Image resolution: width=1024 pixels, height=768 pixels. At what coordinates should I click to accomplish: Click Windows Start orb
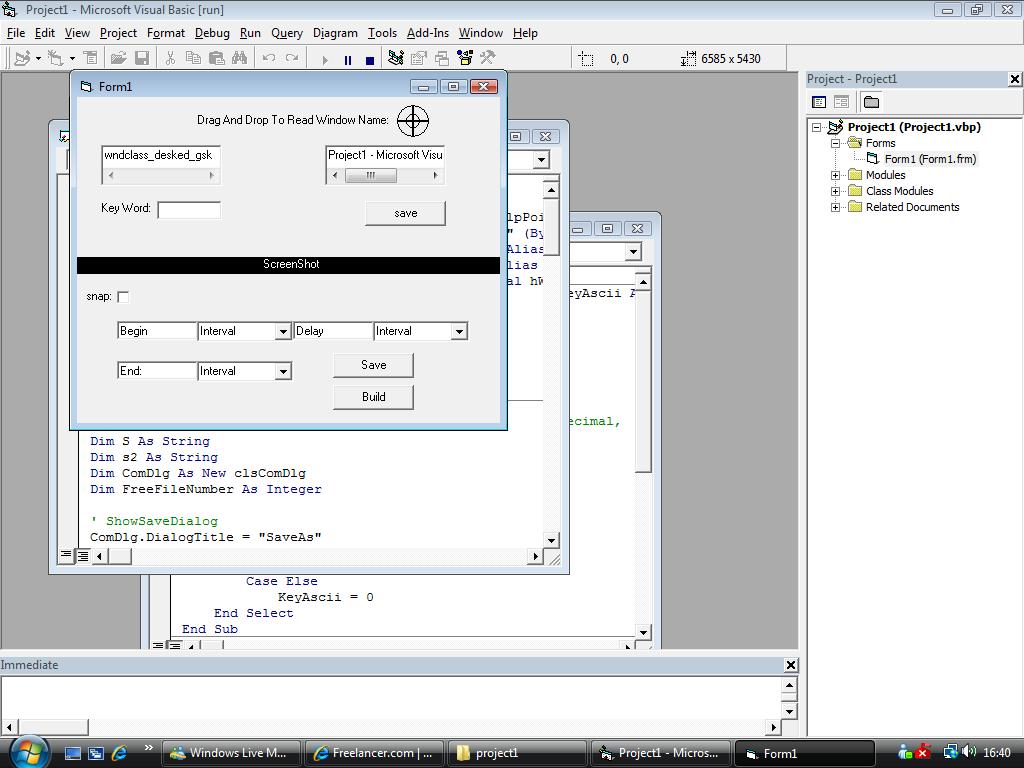tap(29, 753)
